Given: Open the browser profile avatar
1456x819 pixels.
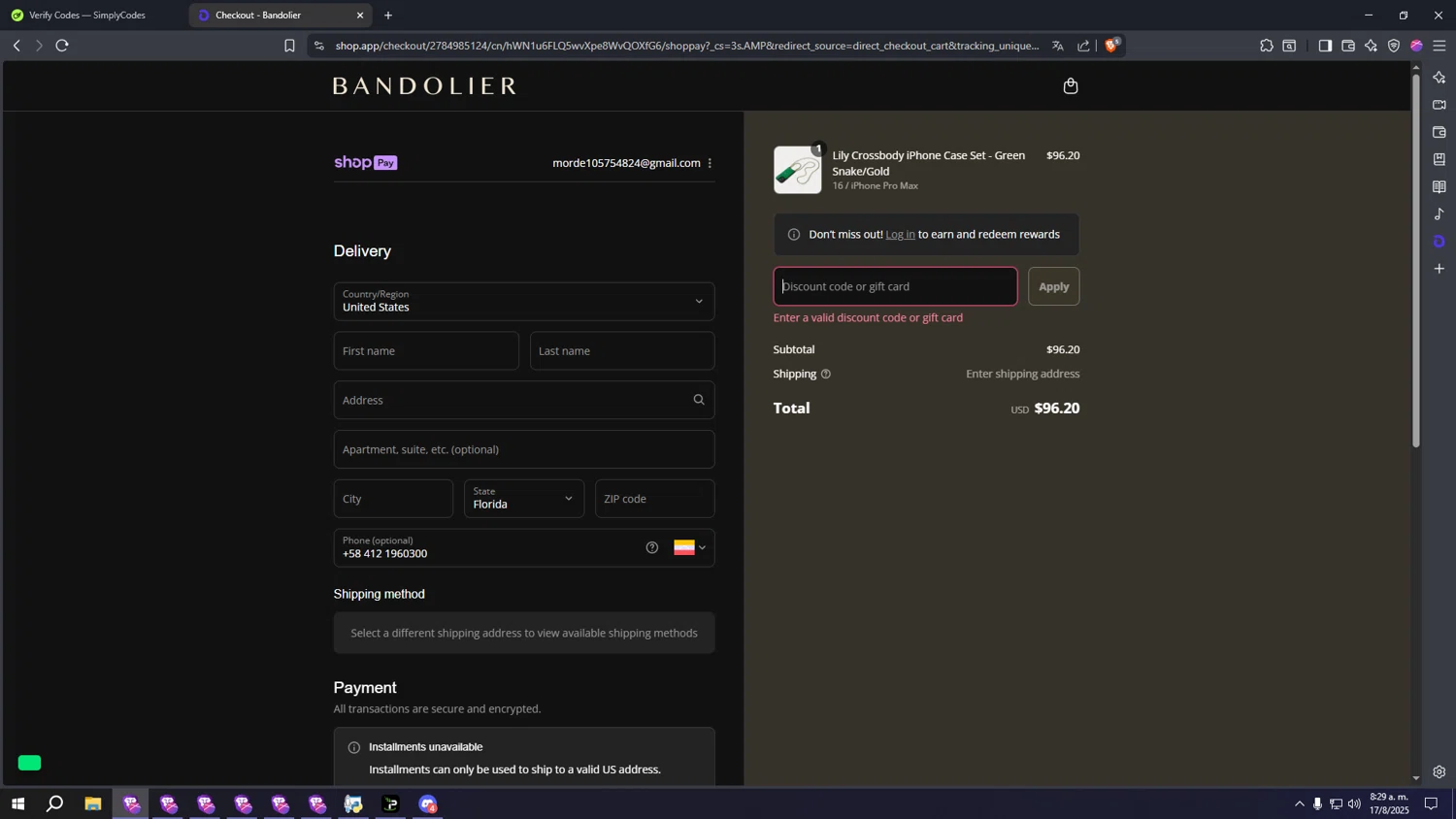Looking at the screenshot, I should point(1416,46).
